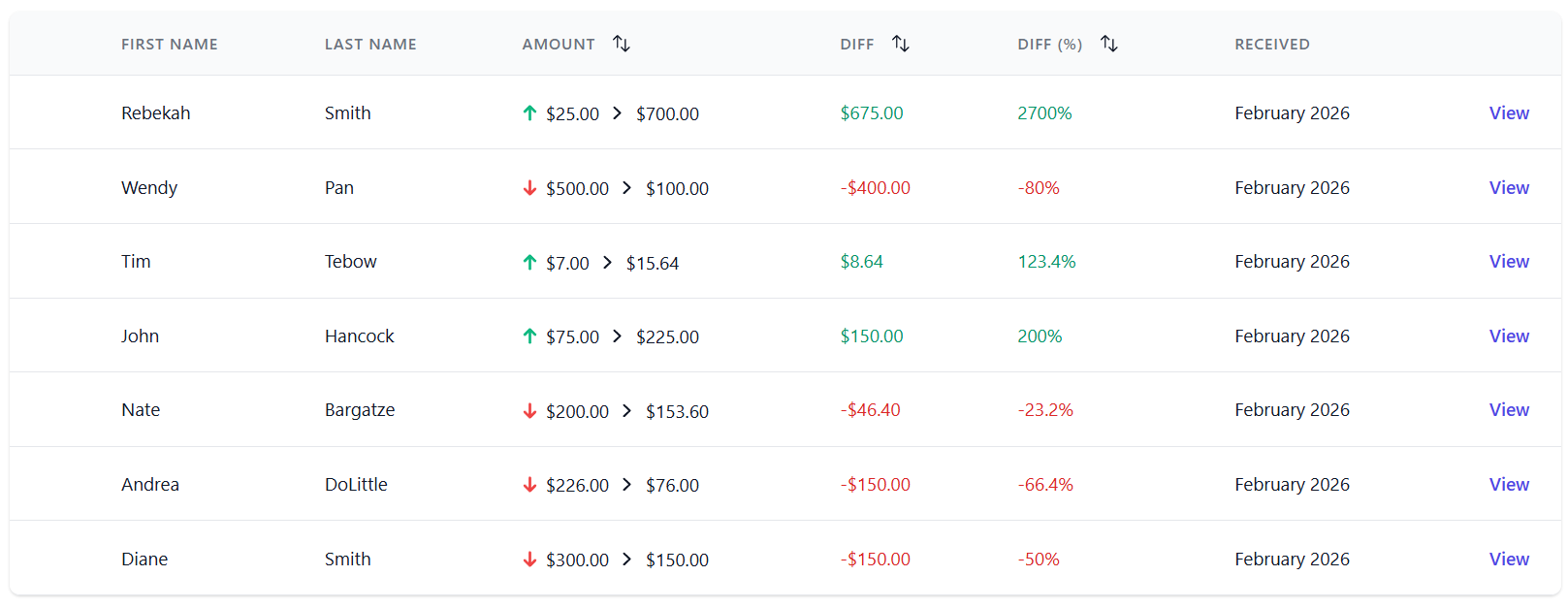
Task: View Andrea DoLittle's entry
Action: [x=1509, y=485]
